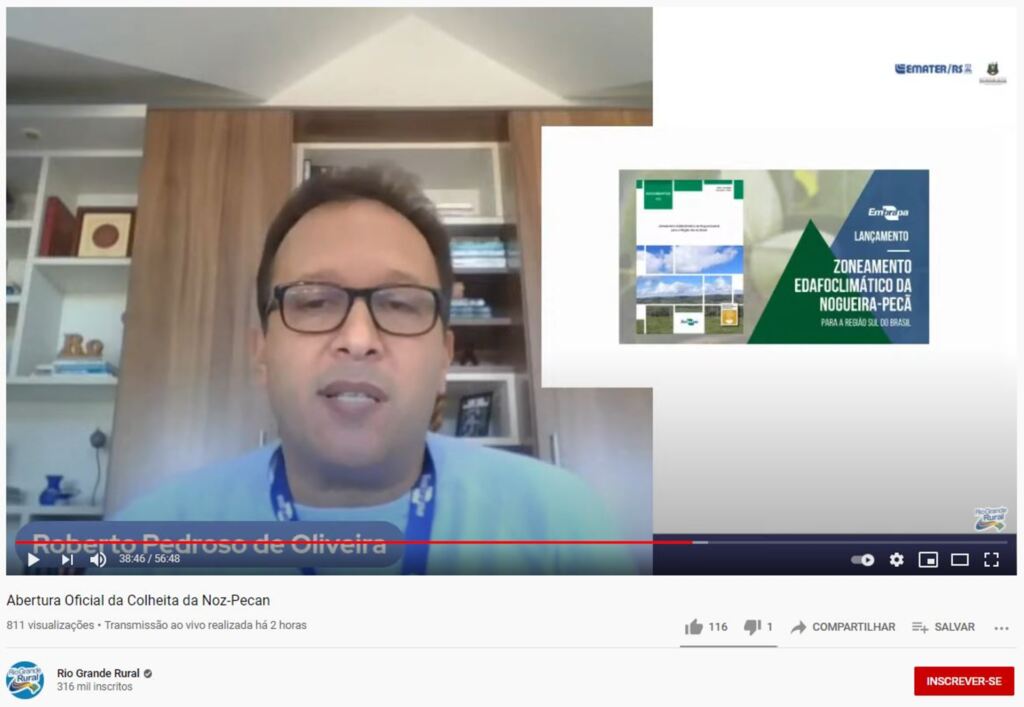Screen dimensions: 1024x707
Task: Save video with SALVAR button
Action: (943, 627)
